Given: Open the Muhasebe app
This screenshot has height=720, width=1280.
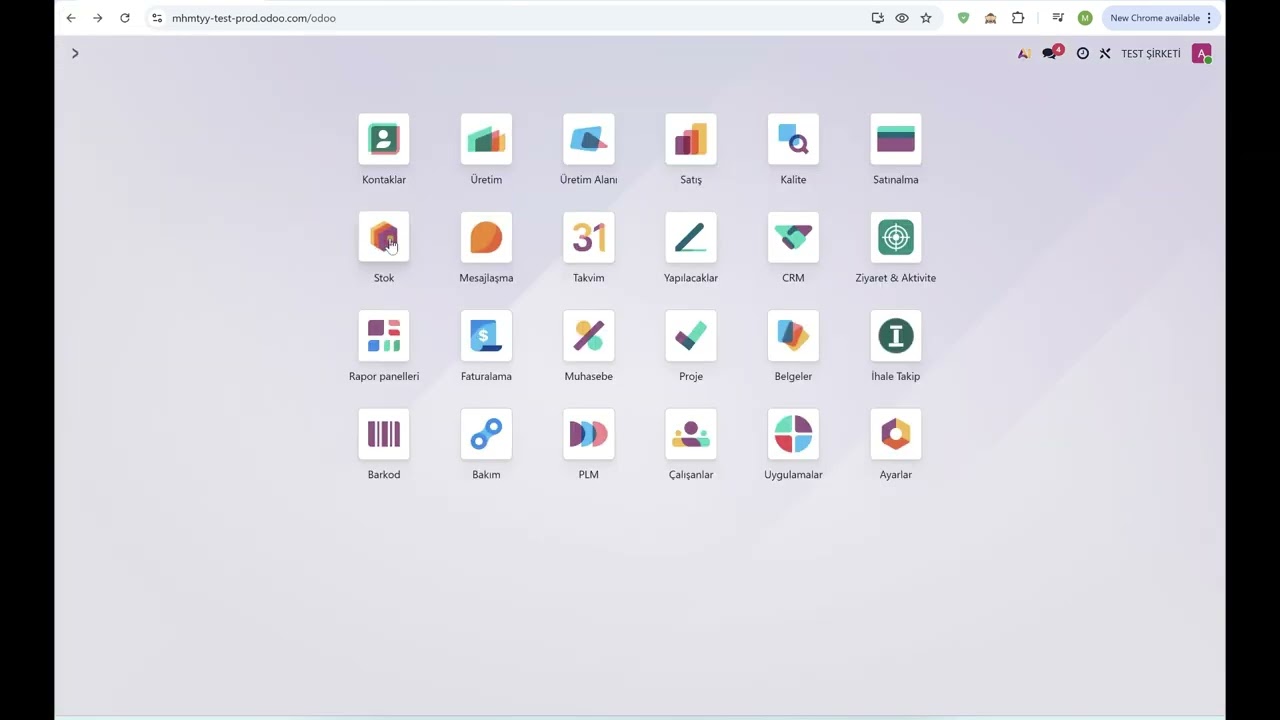Looking at the screenshot, I should pyautogui.click(x=589, y=336).
